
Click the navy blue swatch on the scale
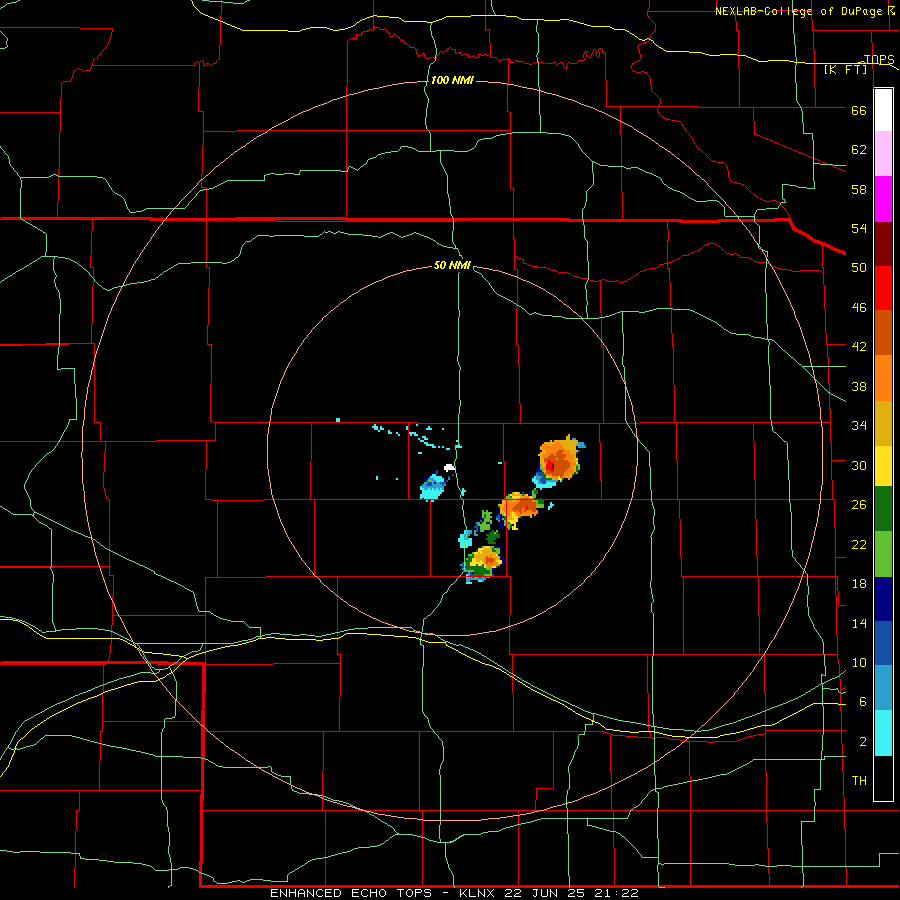click(x=883, y=599)
